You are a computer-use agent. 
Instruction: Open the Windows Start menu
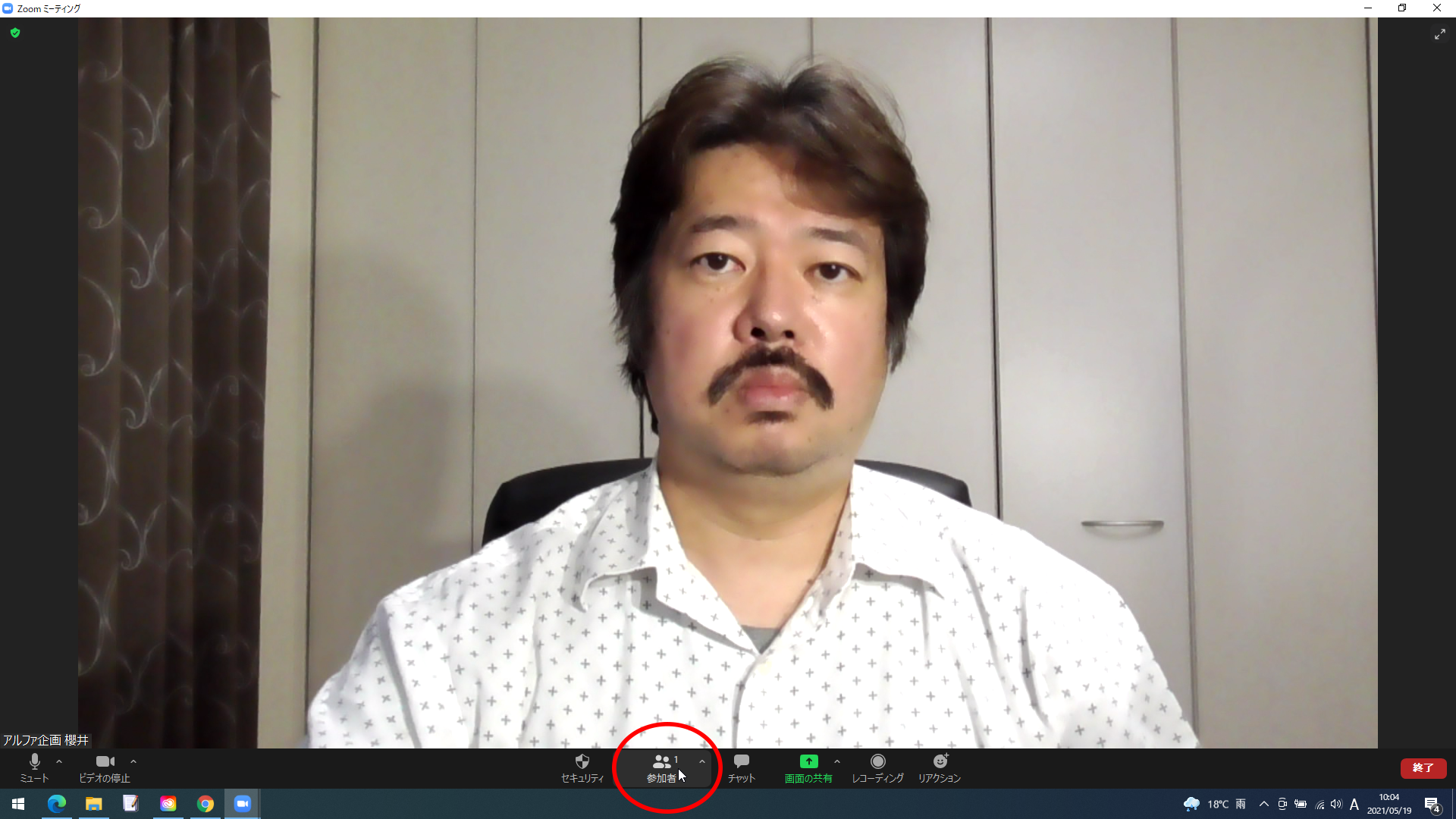(18, 804)
